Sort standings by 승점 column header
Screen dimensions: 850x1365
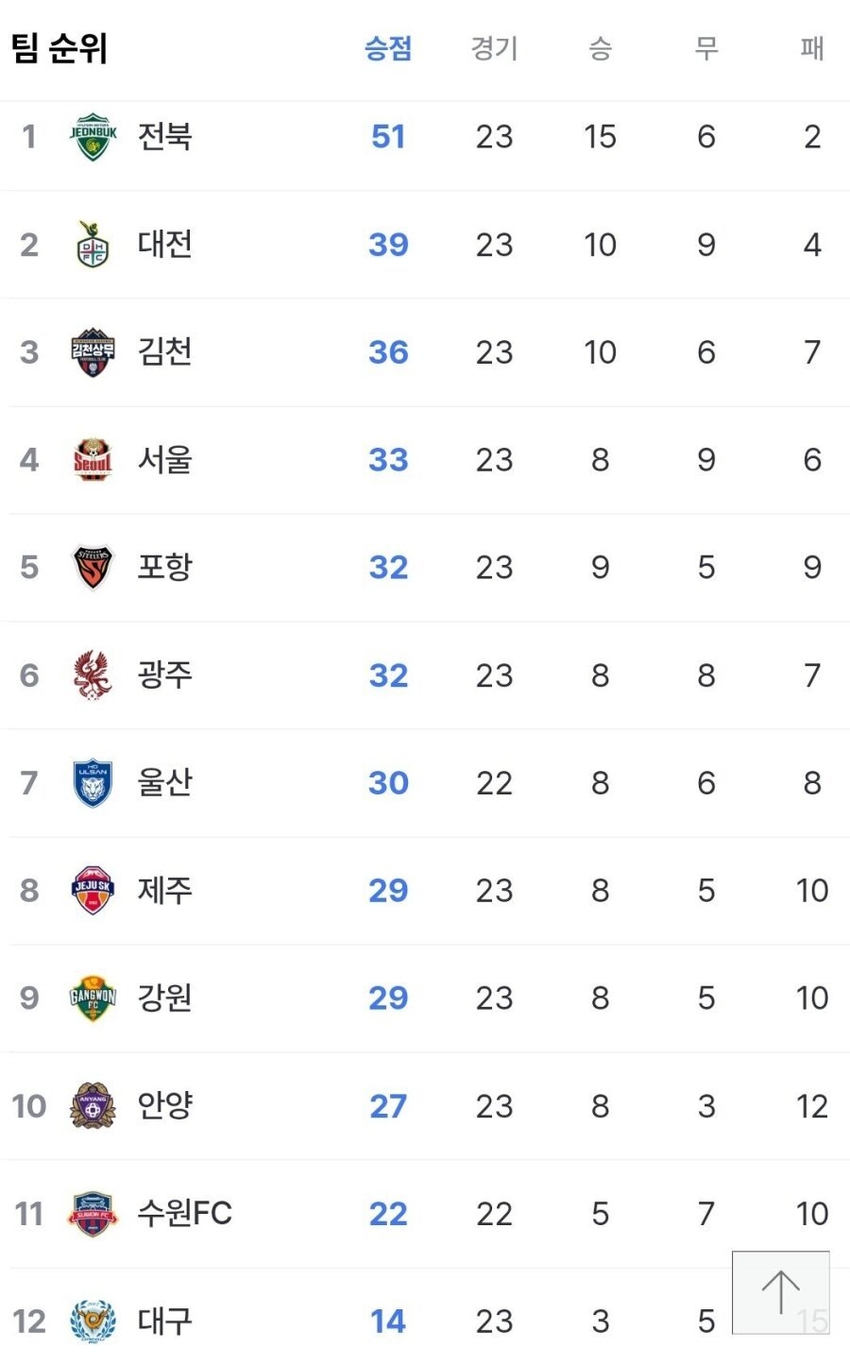pyautogui.click(x=388, y=48)
